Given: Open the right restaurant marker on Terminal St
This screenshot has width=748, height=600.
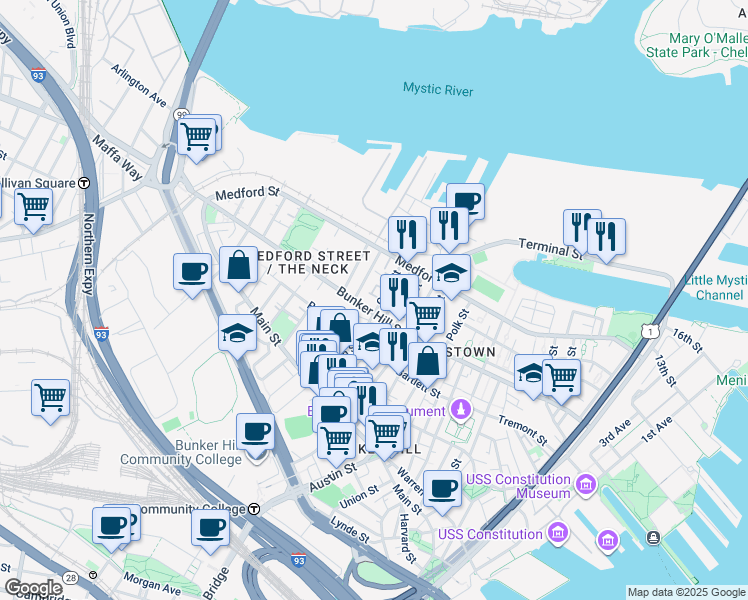Looking at the screenshot, I should [606, 238].
